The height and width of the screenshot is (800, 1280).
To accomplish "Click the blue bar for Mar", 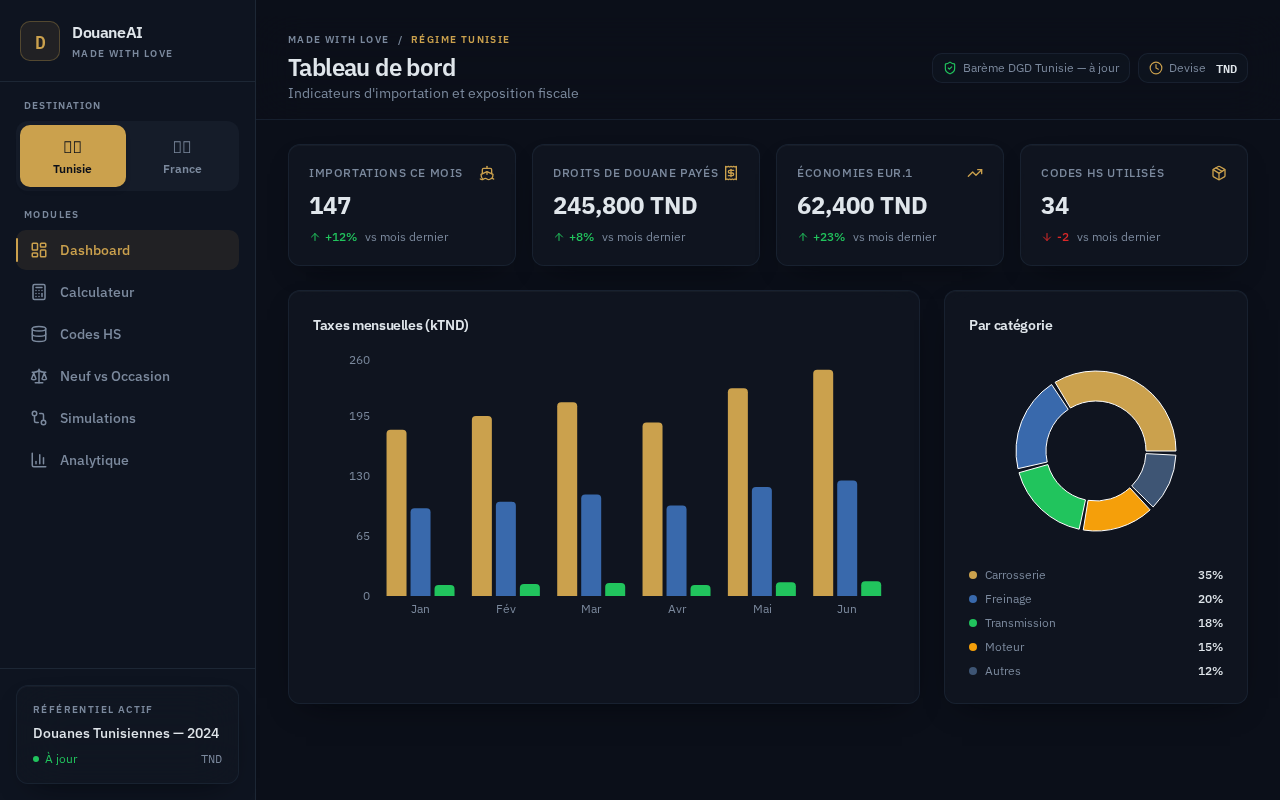I will (x=591, y=545).
